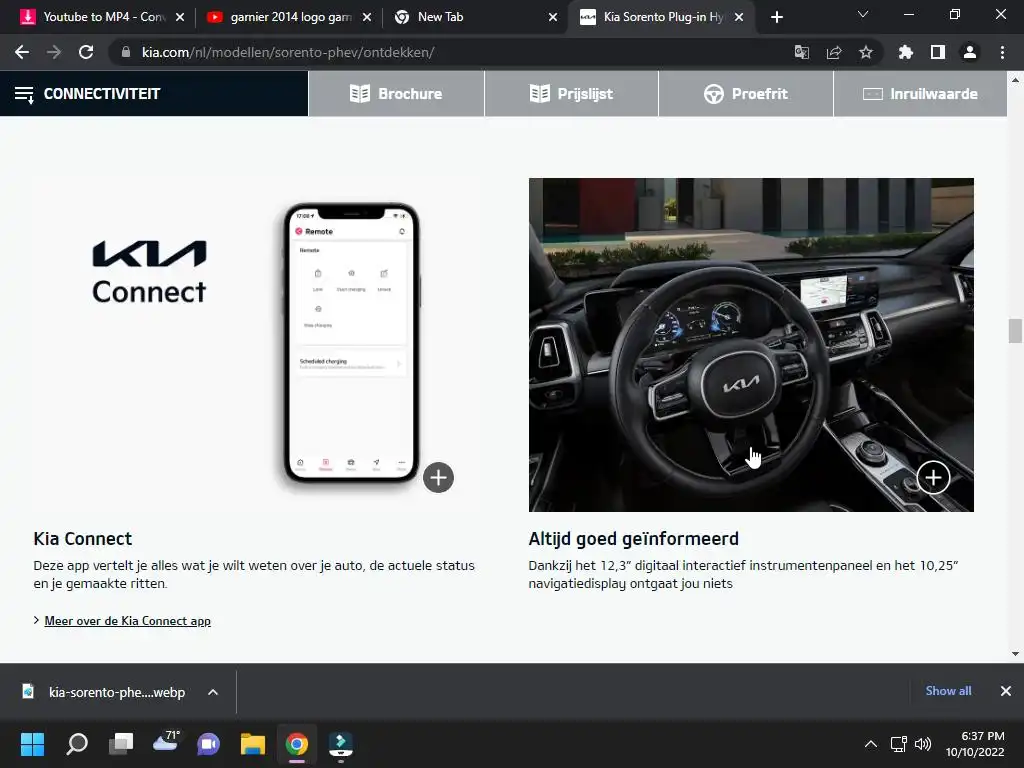The height and width of the screenshot is (768, 1024).
Task: Follow Meer over de Kia Connect app link
Action: coord(127,621)
